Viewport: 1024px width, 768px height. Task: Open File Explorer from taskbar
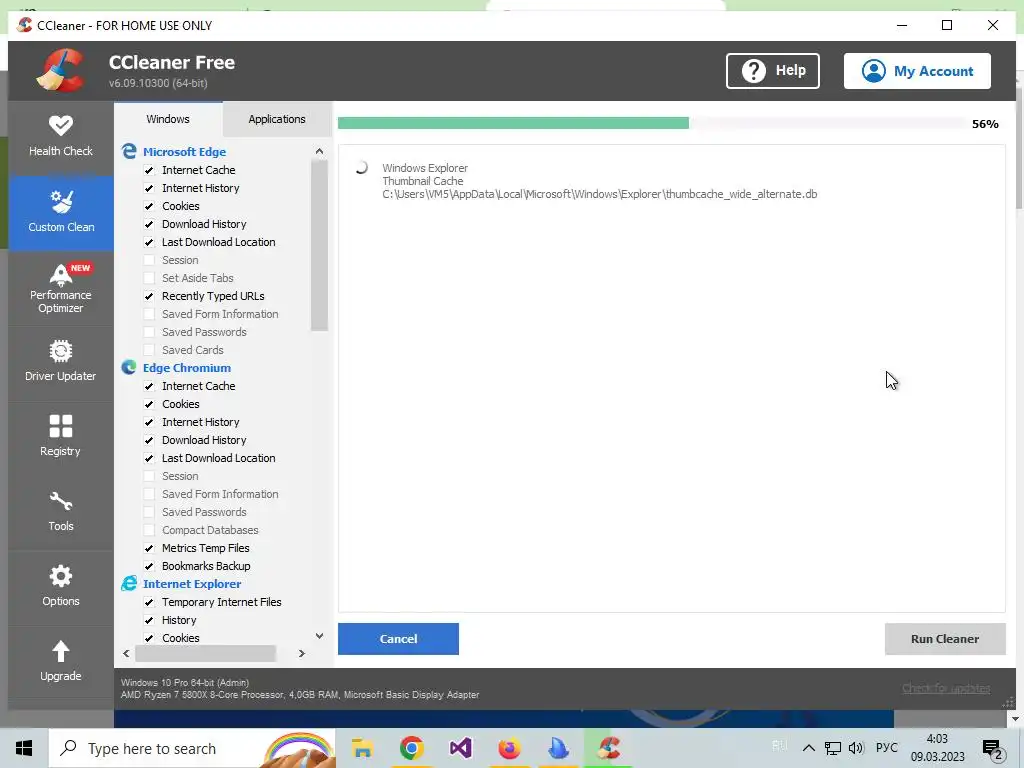362,748
